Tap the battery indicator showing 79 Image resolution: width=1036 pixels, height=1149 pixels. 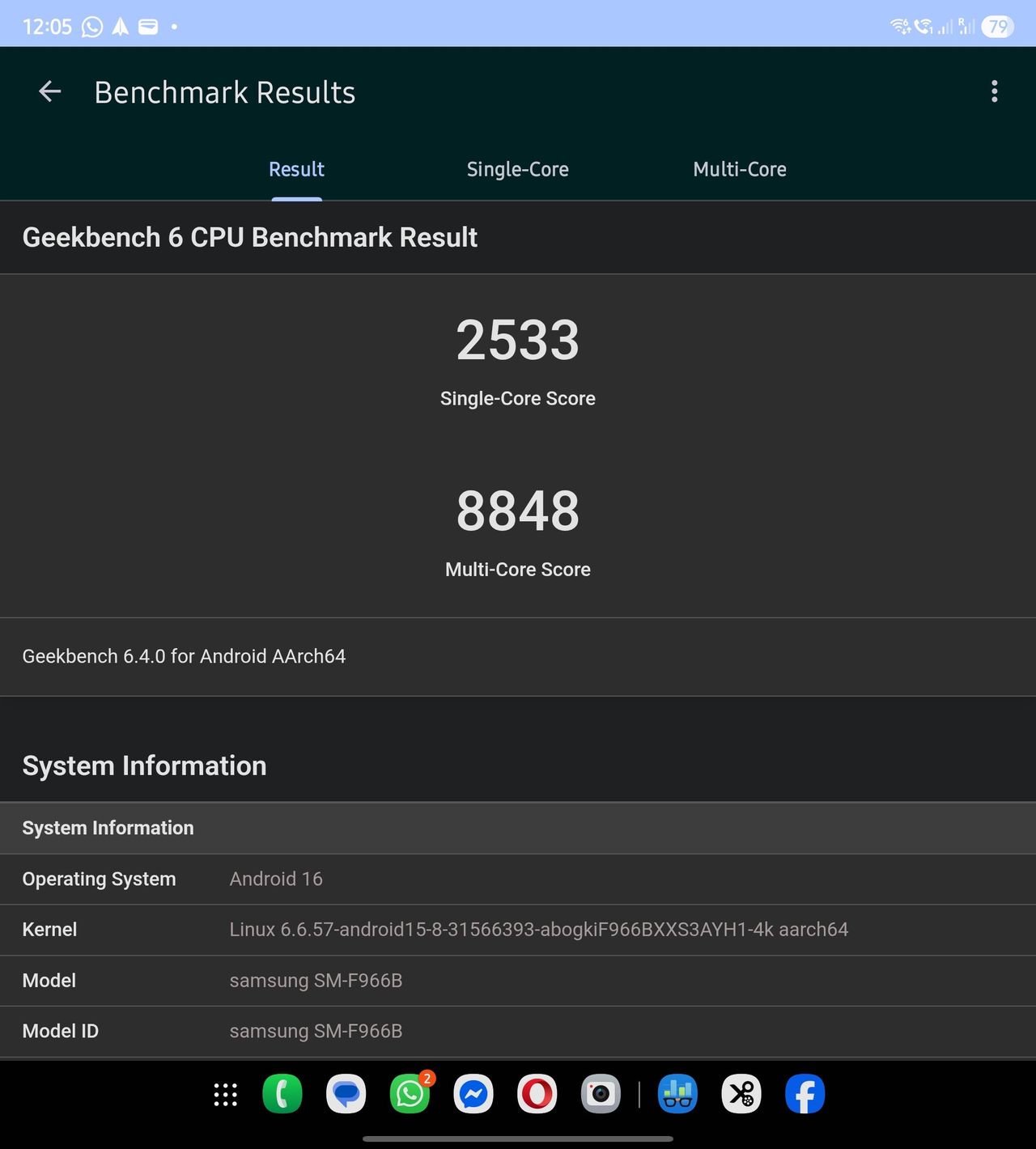[x=997, y=27]
